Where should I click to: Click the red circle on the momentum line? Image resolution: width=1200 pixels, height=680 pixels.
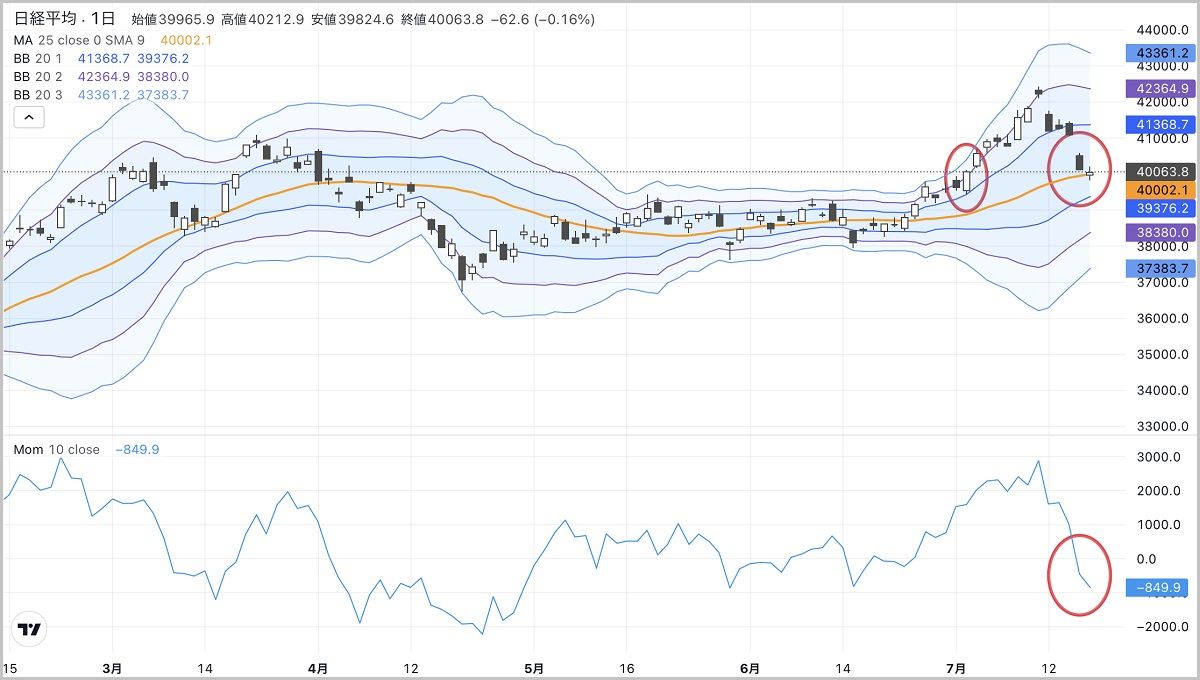1079,575
